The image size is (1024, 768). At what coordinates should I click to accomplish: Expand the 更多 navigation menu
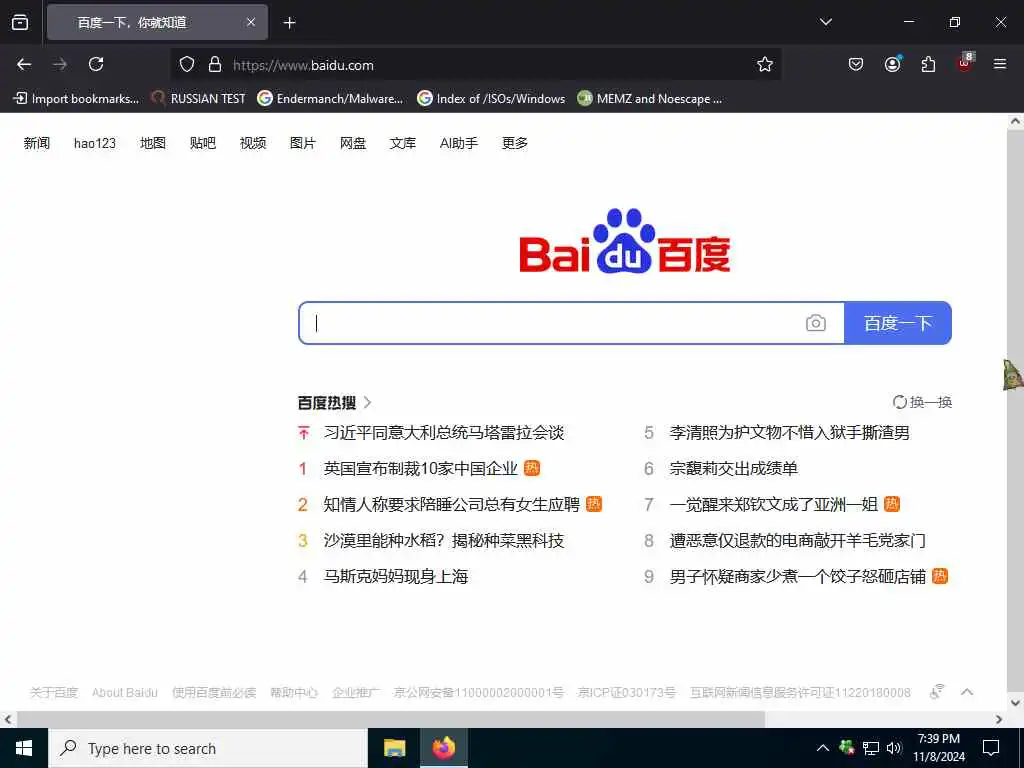(x=515, y=143)
